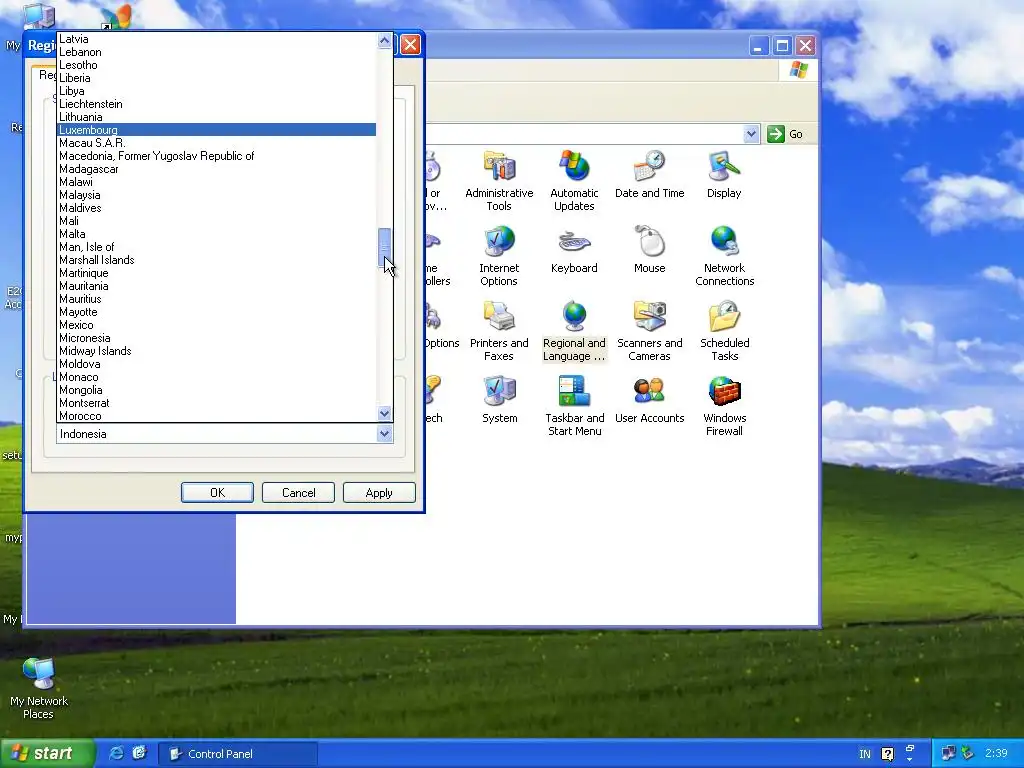Select Macedonia, Former Yugoslav Republic of

[x=217, y=156]
